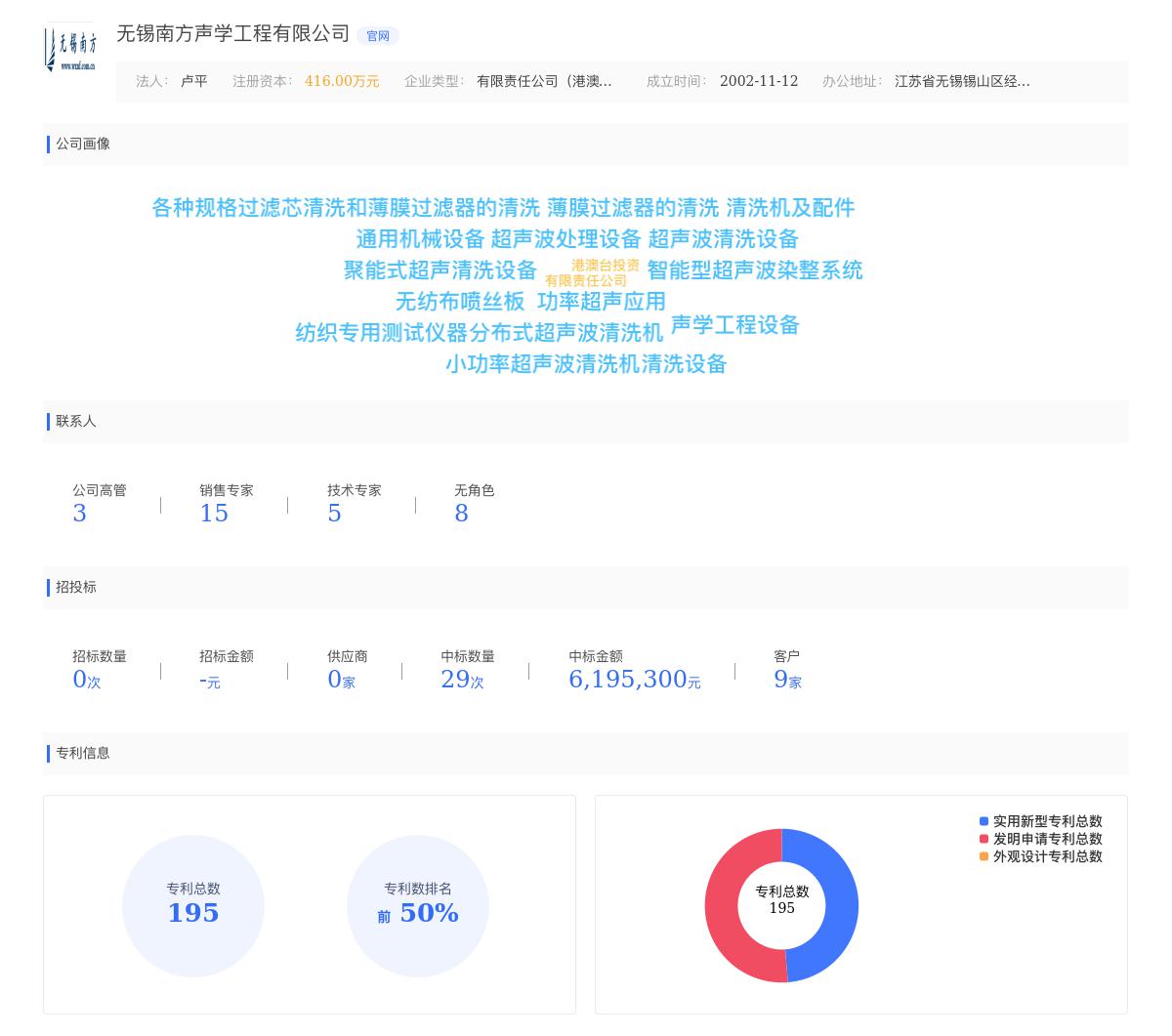
Task: Toggle legend item 实用新型专利总数
Action: point(1041,821)
